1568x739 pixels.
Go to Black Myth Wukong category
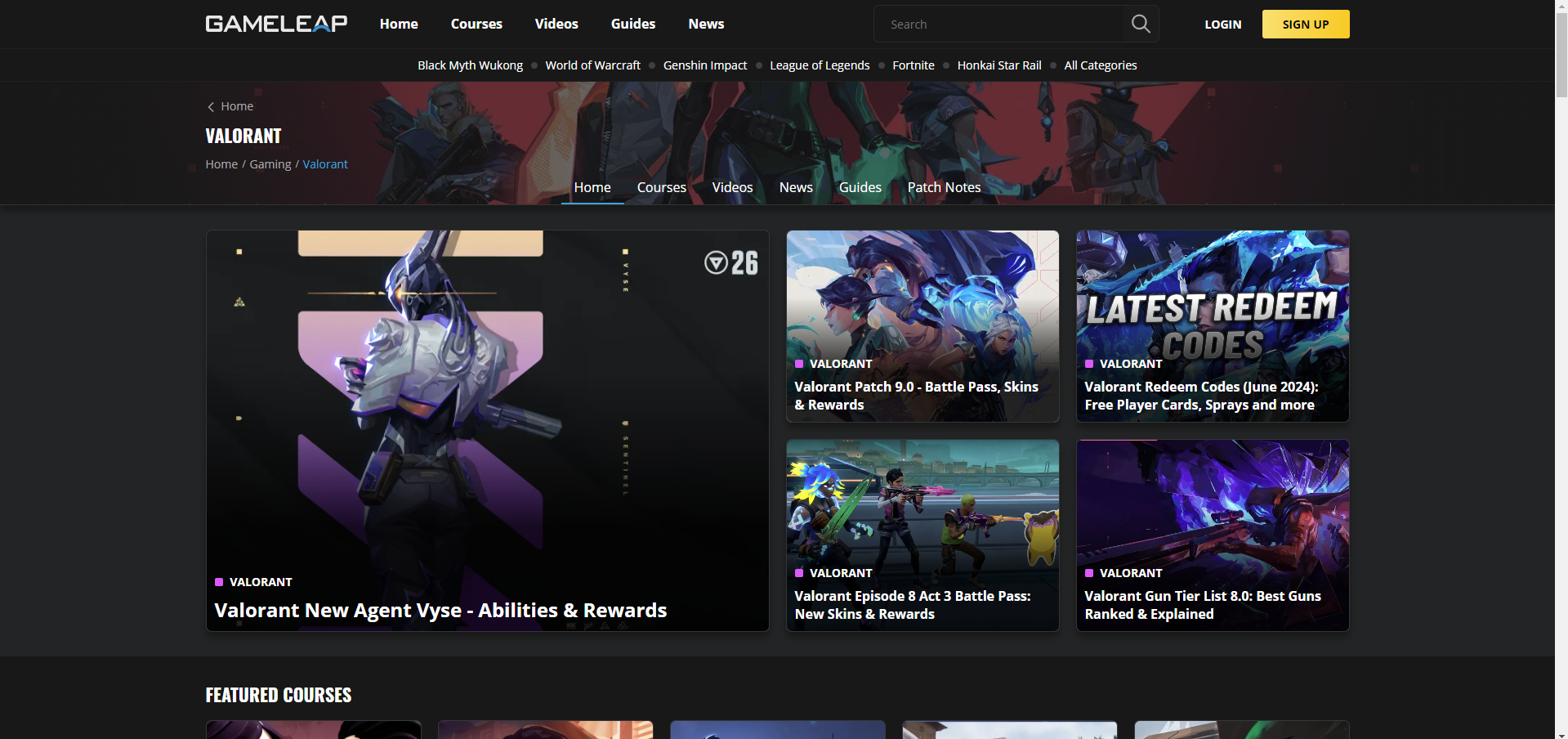[x=470, y=65]
